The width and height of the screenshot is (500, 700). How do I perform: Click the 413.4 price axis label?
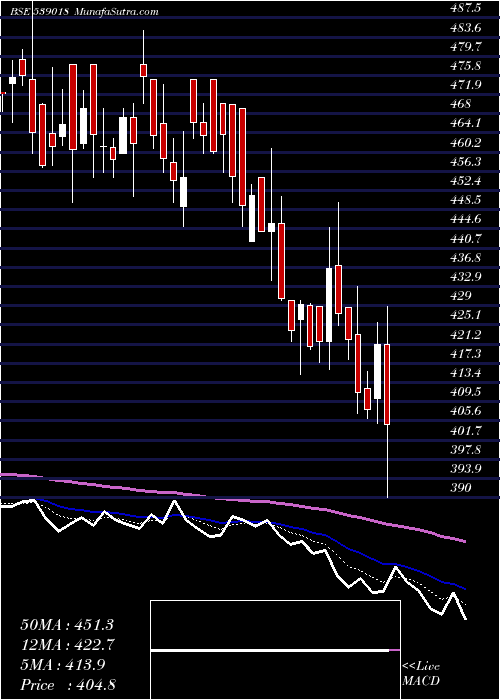[x=465, y=373]
